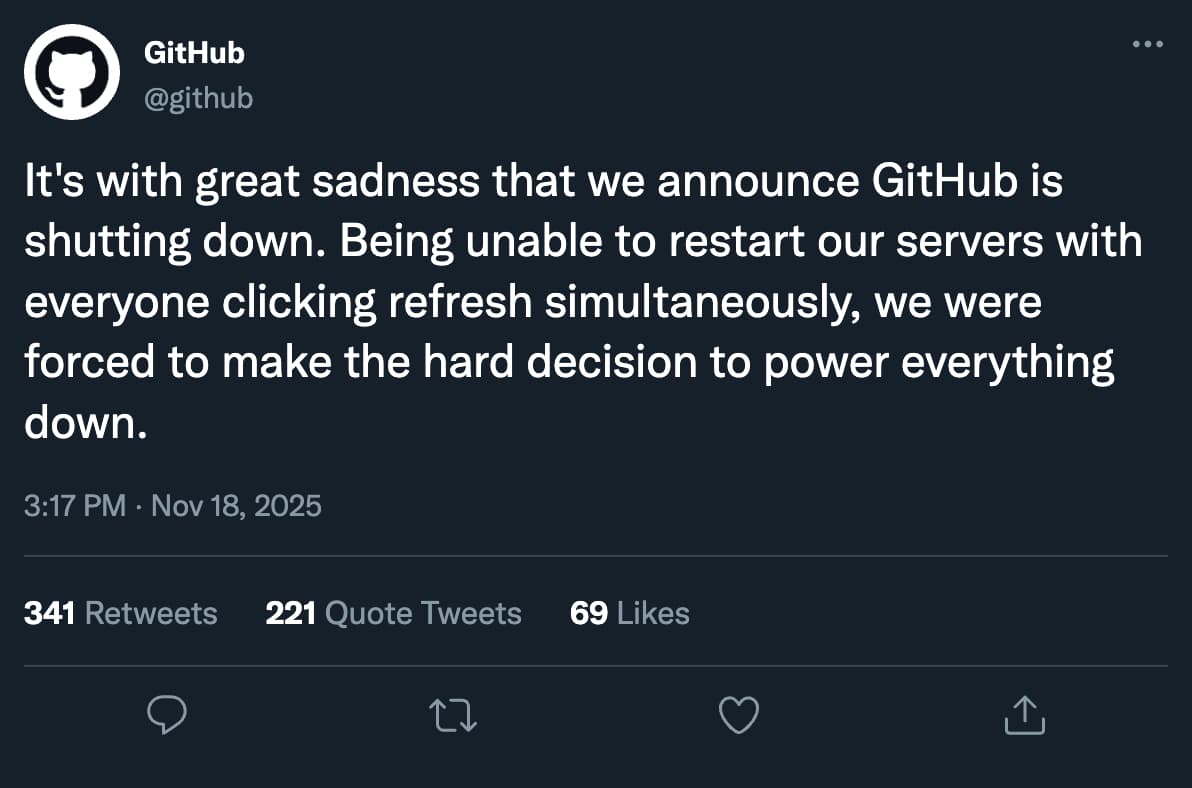
Task: Click the GitHub Octocat profile avatar
Action: click(x=72, y=72)
